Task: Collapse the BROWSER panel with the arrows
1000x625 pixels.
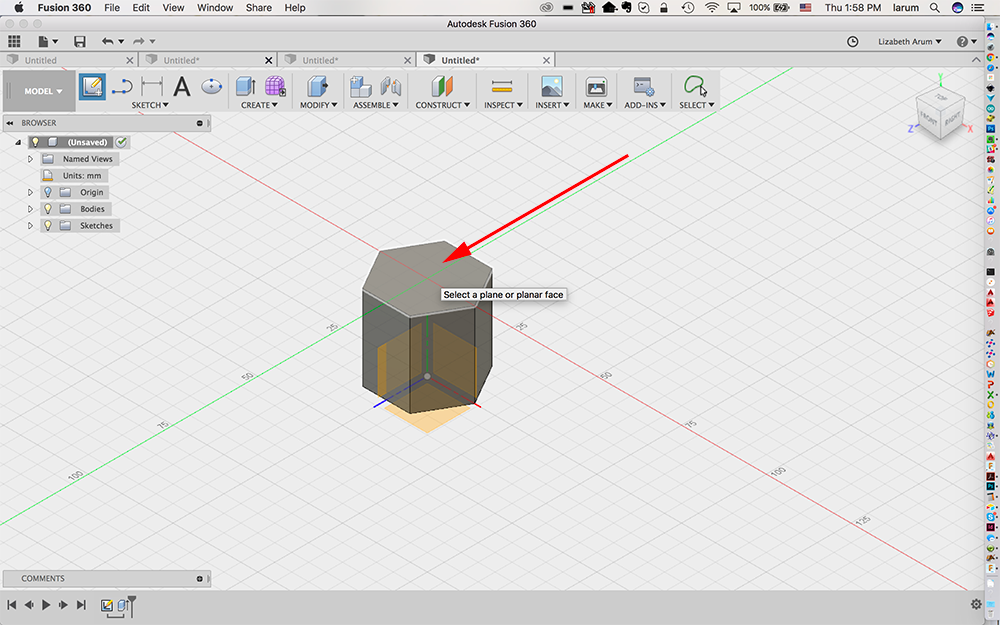Action: tap(10, 122)
